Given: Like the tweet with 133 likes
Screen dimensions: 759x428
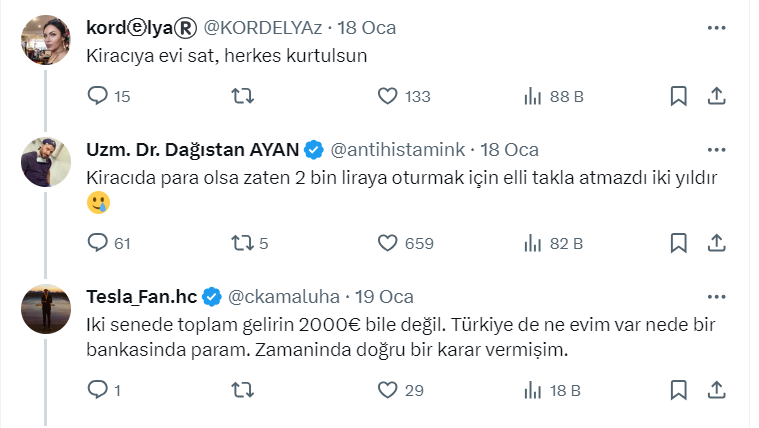Looking at the screenshot, I should (389, 96).
